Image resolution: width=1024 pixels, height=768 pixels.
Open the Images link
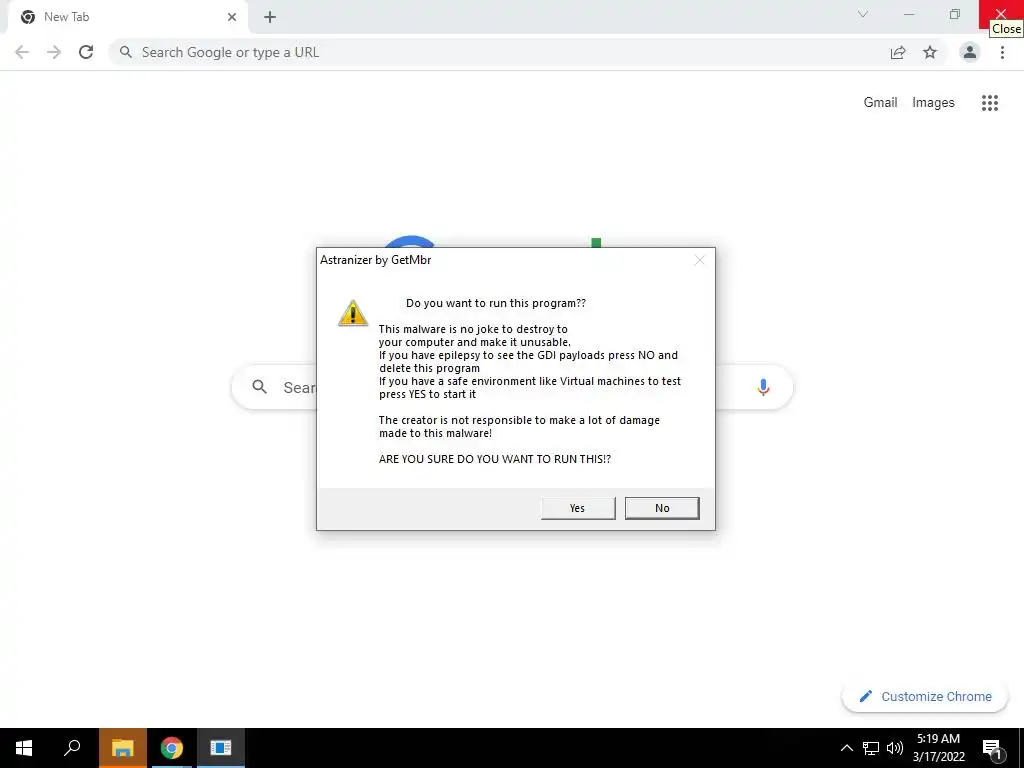tap(933, 103)
